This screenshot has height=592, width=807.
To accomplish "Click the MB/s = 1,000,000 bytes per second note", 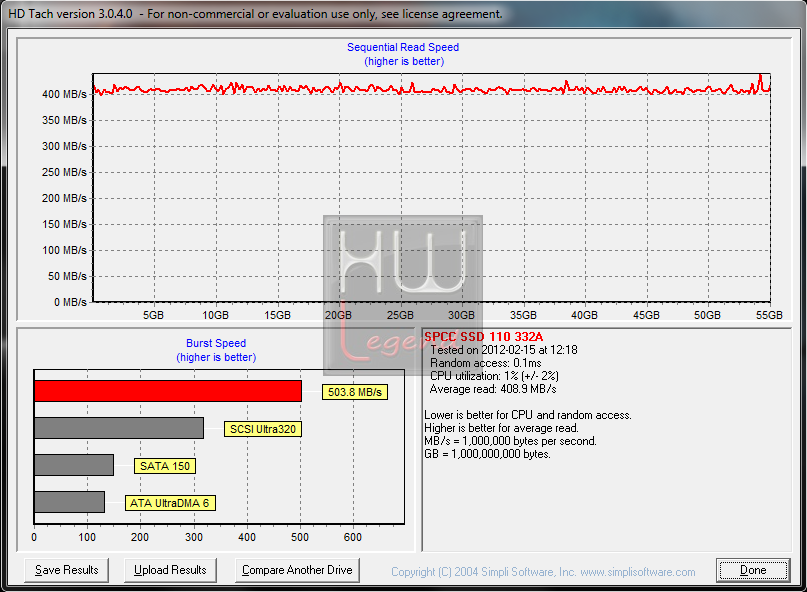I will click(x=510, y=441).
